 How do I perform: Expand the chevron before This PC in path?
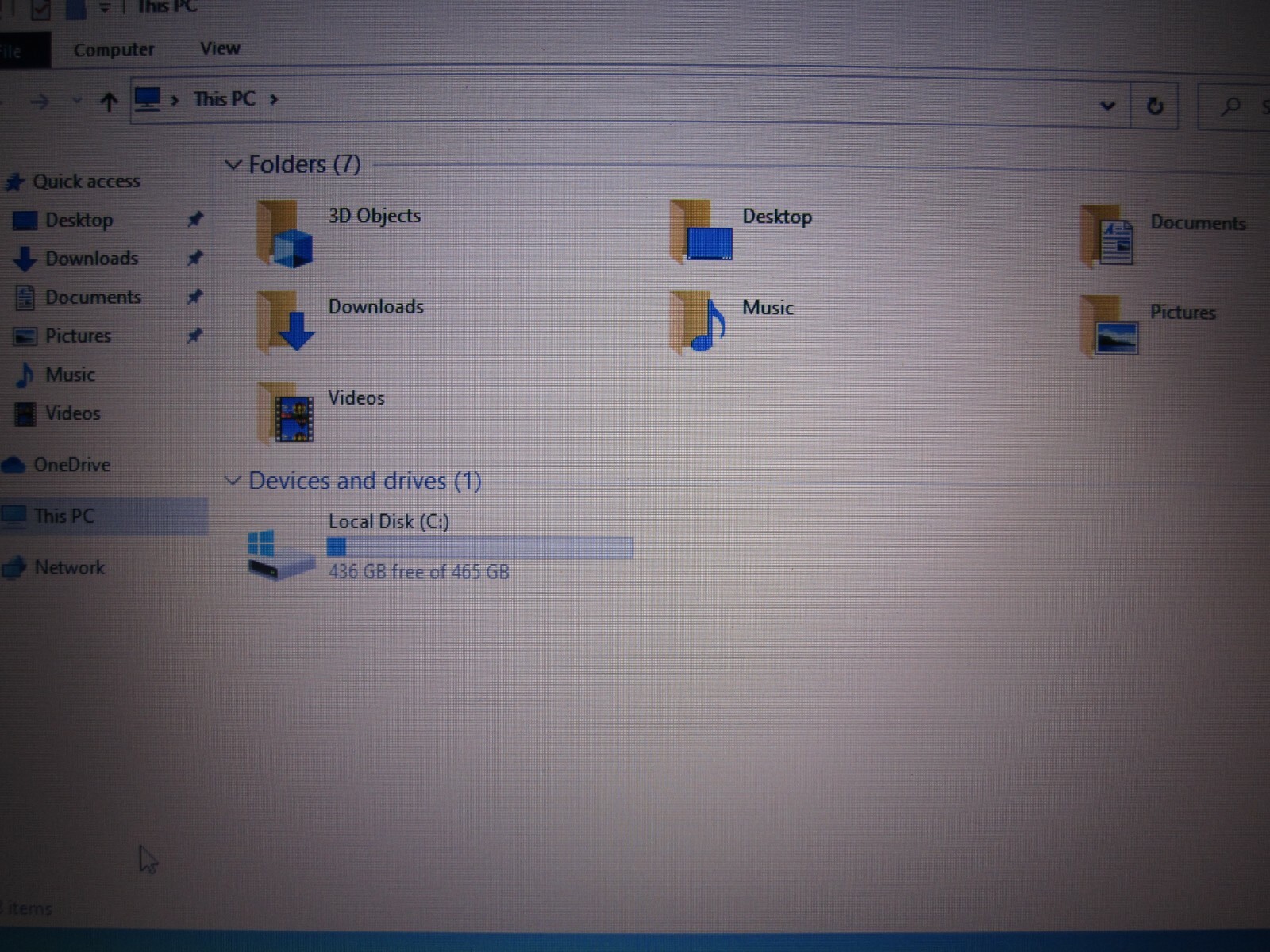[175, 100]
